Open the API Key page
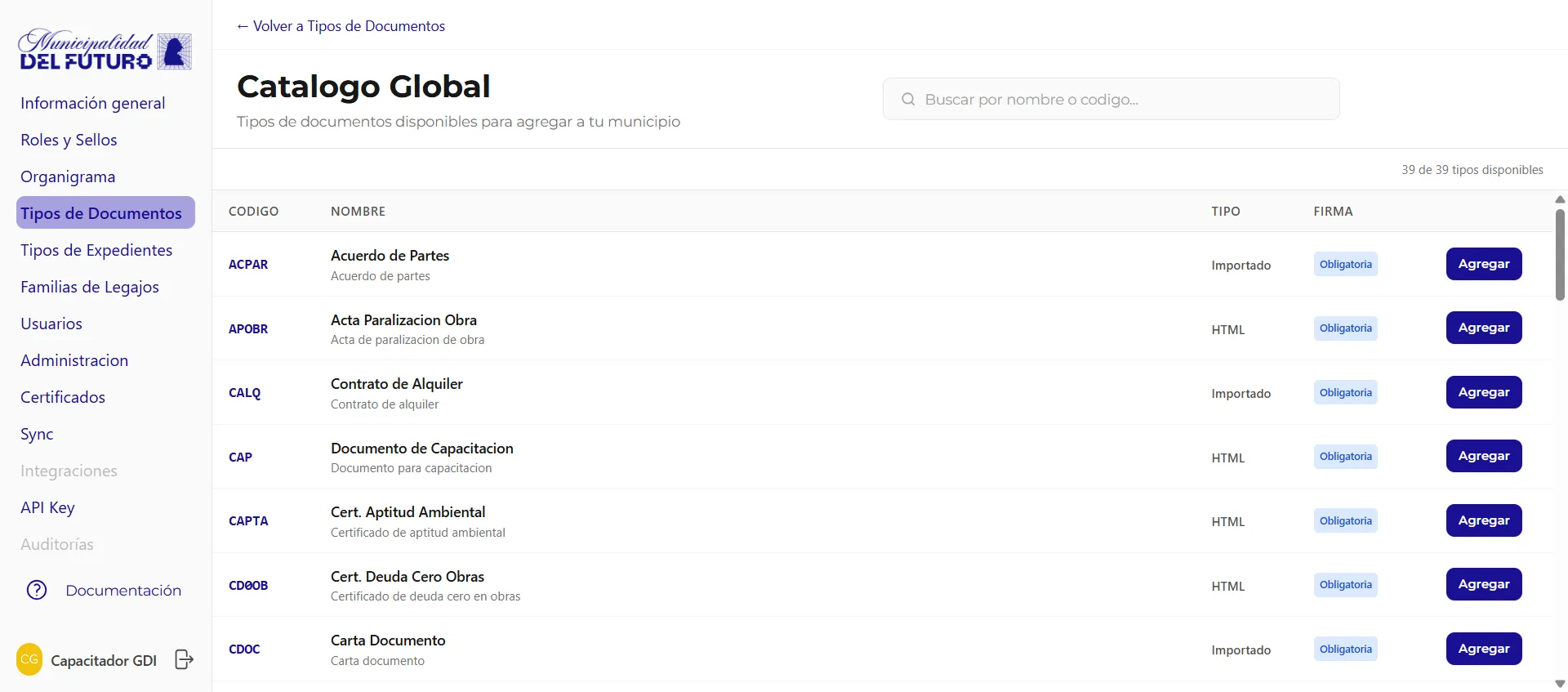Screen dimensions: 1568x692 pos(47,507)
